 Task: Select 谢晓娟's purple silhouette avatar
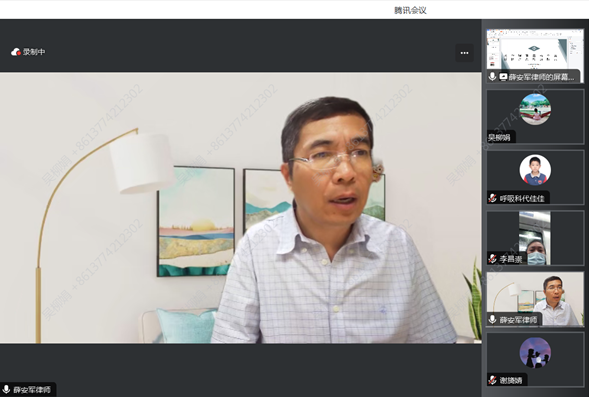click(x=535, y=352)
